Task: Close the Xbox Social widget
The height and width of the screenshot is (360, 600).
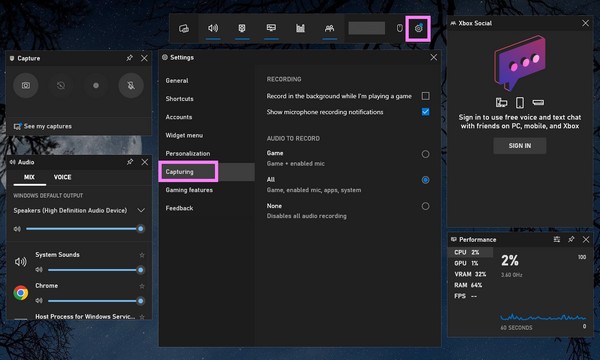Action: pos(585,23)
